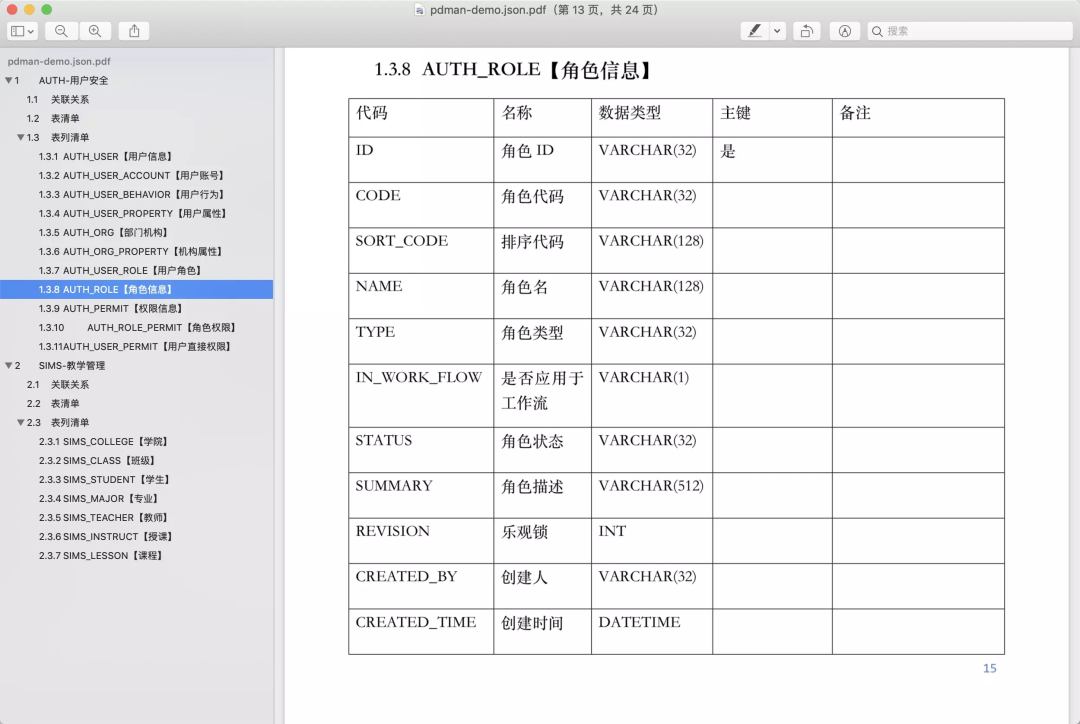Collapse the 1.3 表列清单 disclosure triangle
The image size is (1080, 724).
point(21,137)
